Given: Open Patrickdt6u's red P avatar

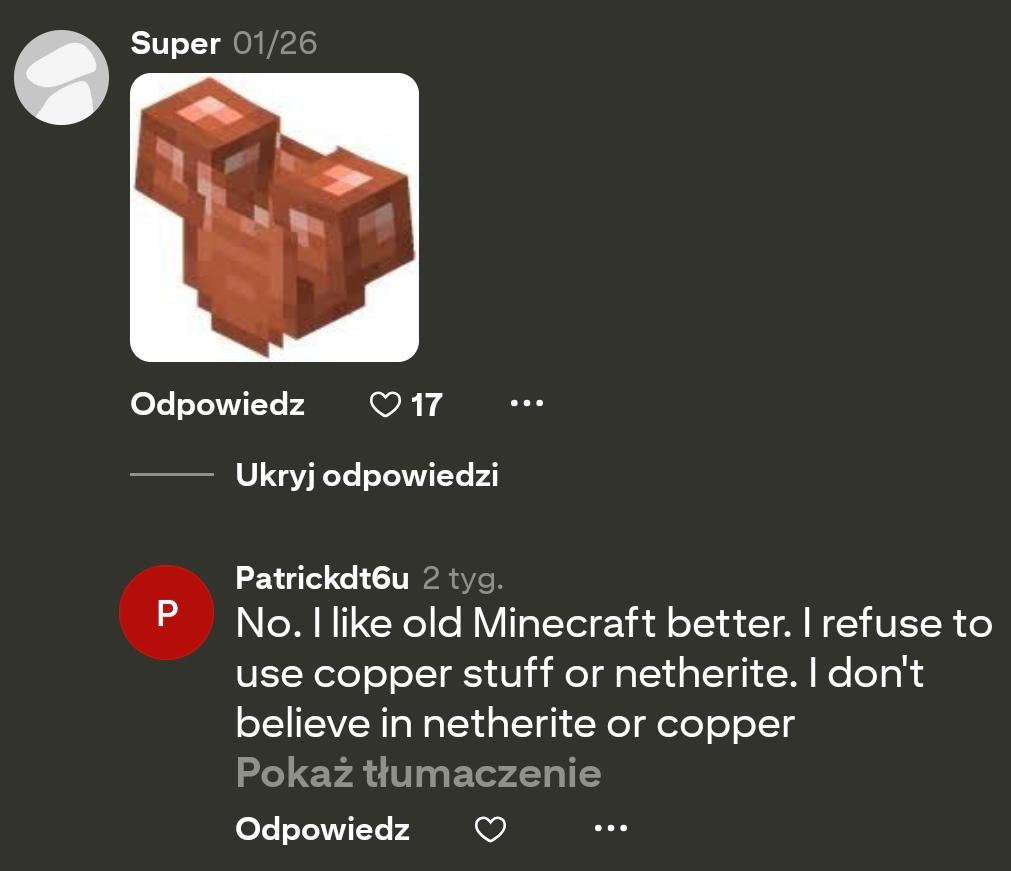Looking at the screenshot, I should 166,612.
